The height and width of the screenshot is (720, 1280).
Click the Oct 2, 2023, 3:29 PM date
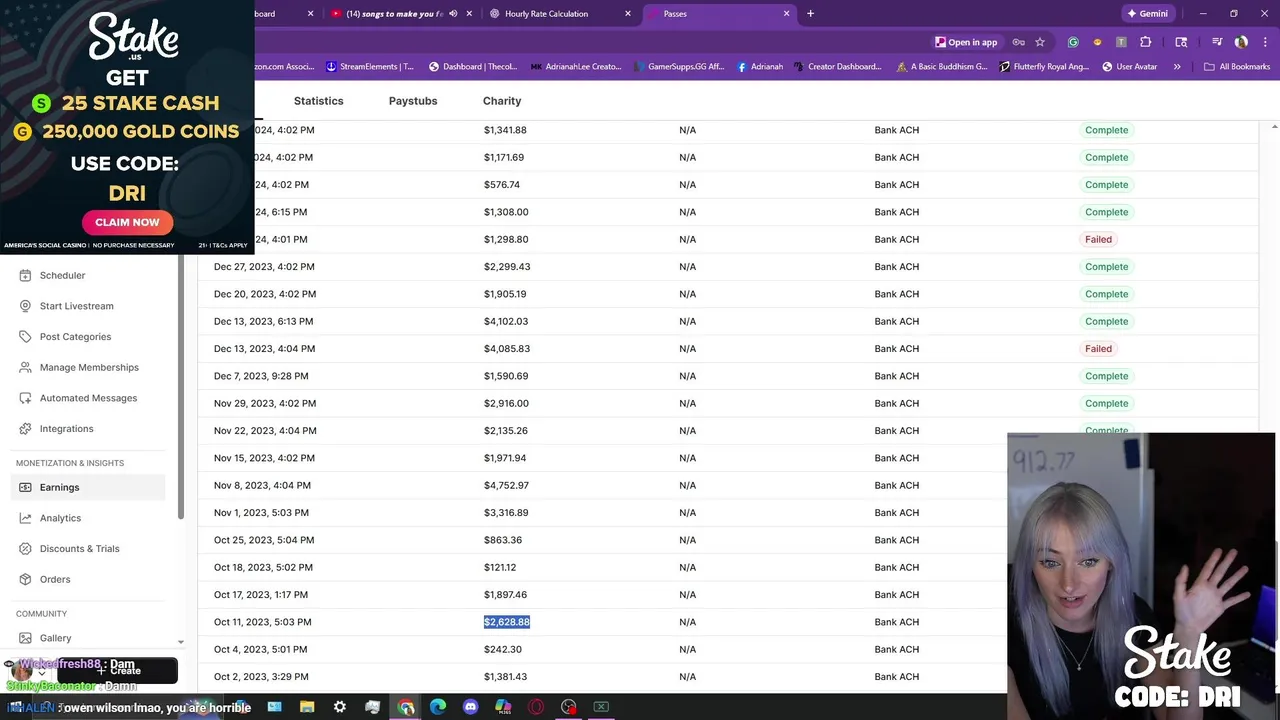261,677
